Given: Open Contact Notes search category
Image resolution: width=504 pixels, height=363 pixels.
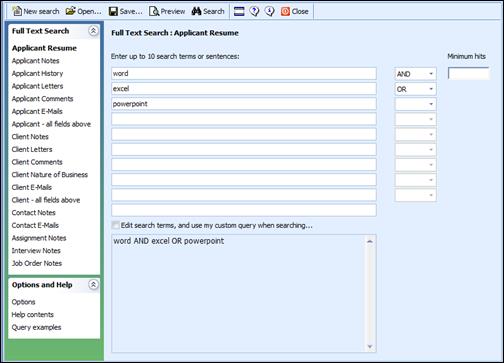Looking at the screenshot, I should (x=34, y=213).
